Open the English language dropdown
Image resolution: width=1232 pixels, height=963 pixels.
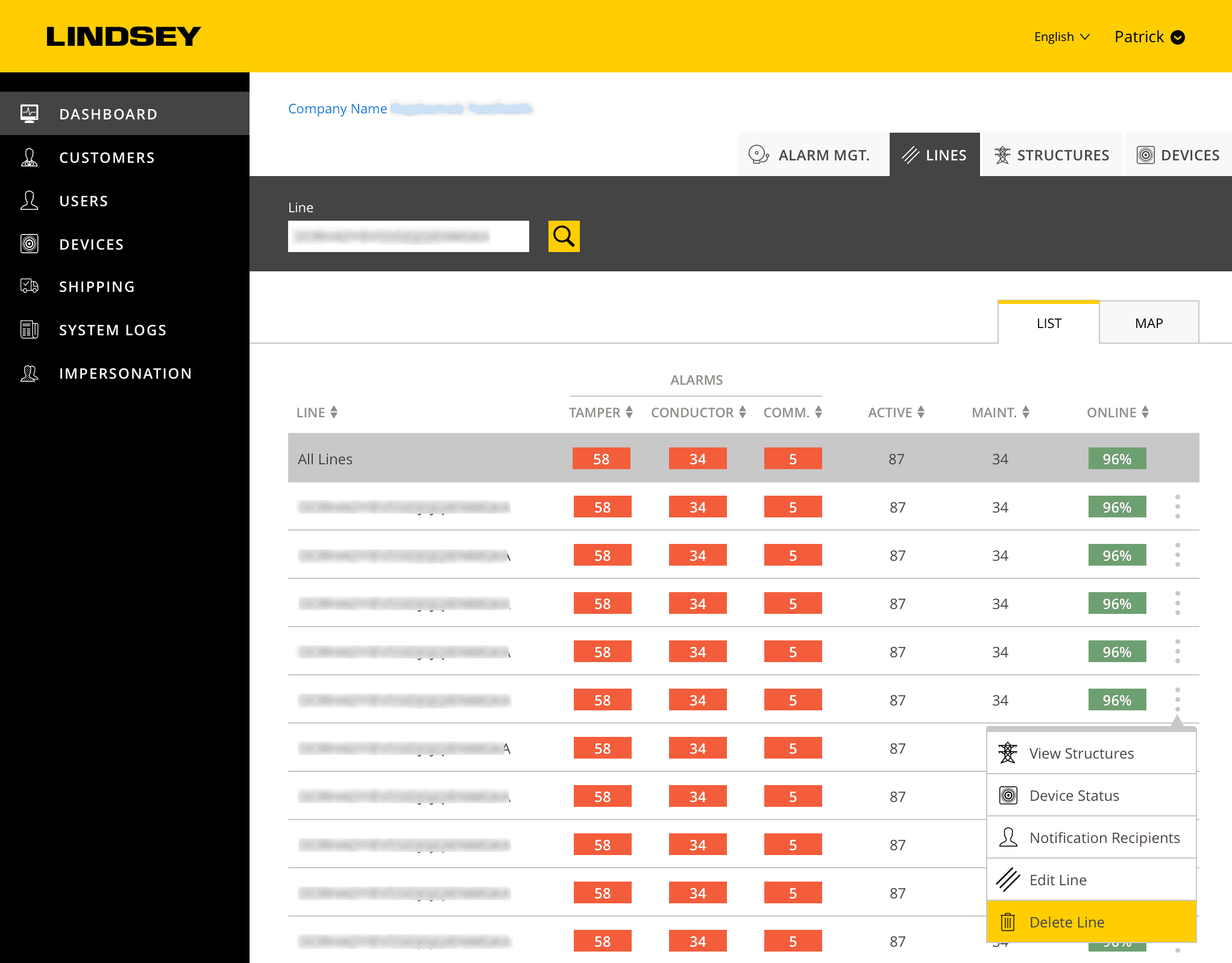tap(1061, 37)
